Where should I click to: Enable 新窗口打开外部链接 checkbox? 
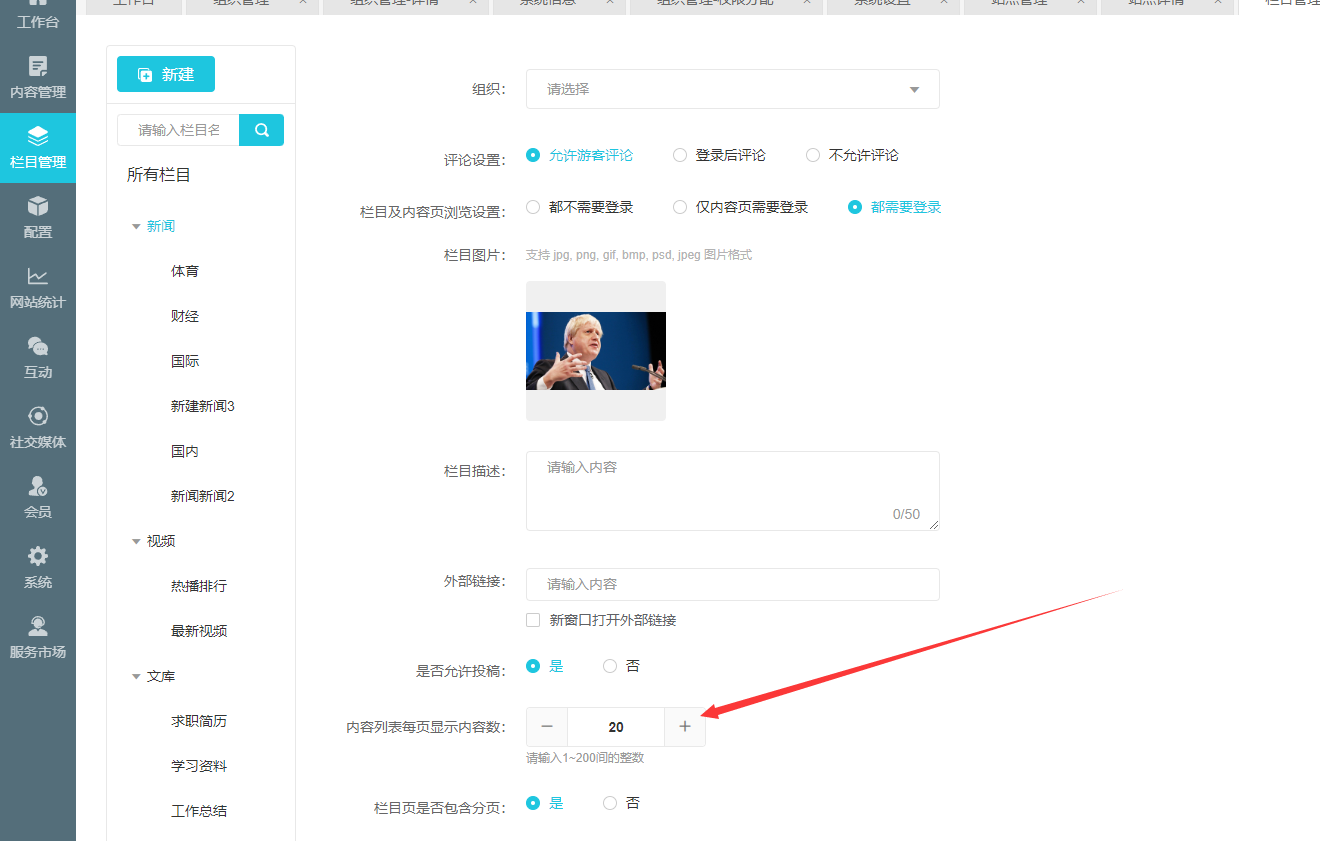pyautogui.click(x=533, y=620)
